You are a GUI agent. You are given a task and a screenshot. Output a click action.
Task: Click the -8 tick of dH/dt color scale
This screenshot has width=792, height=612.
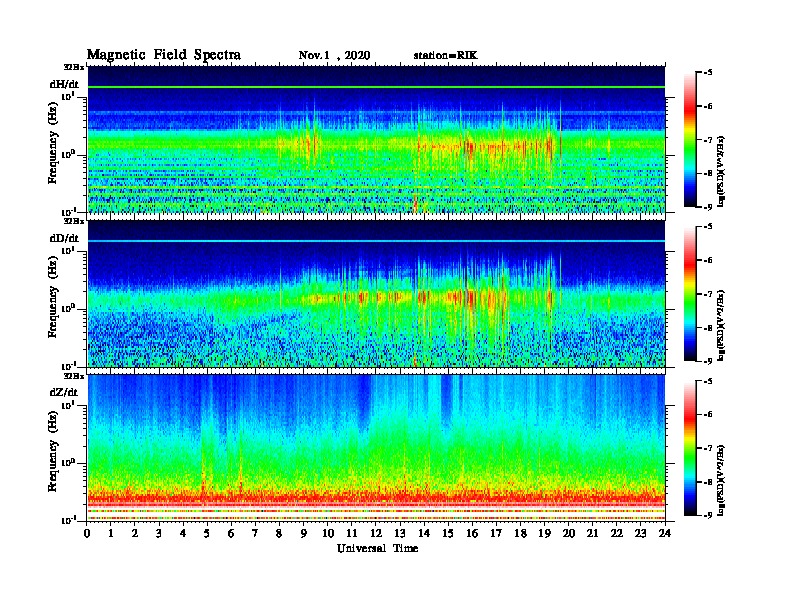(708, 173)
